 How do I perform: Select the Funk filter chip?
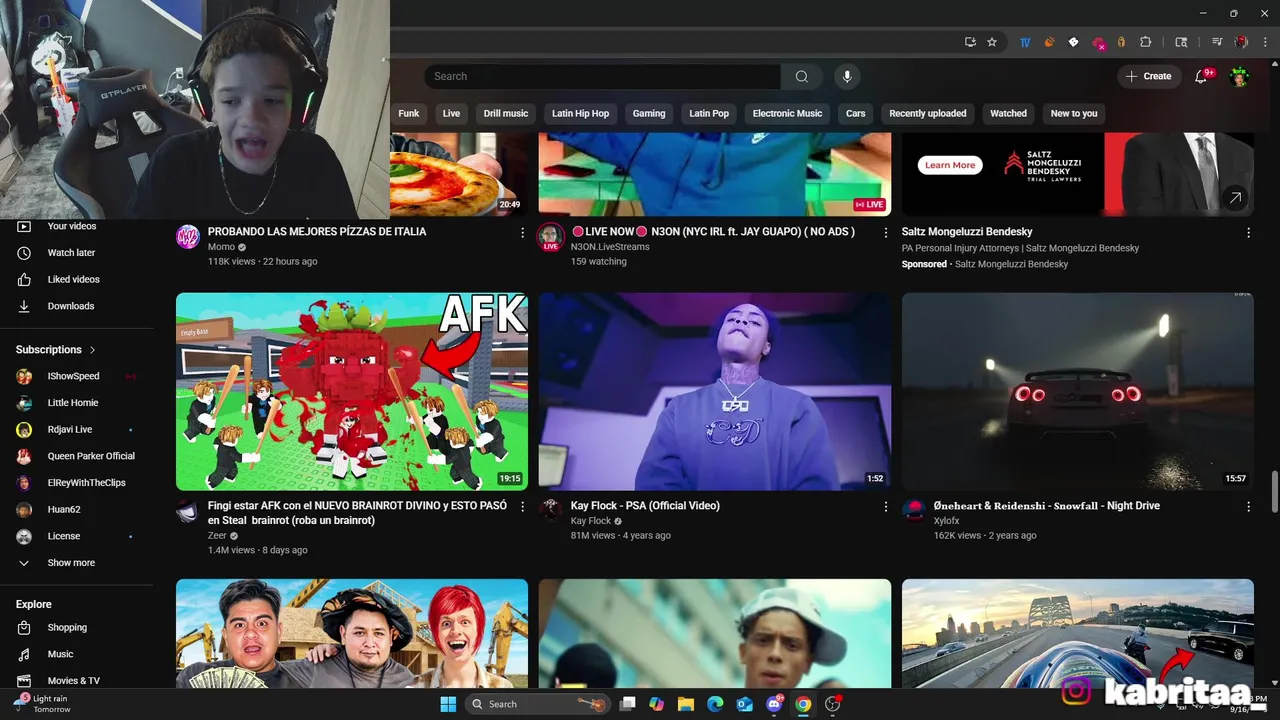408,113
